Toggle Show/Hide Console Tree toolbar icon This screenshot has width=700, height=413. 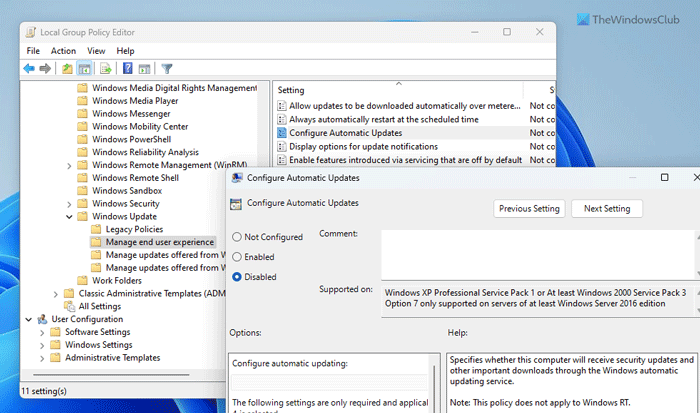[x=86, y=69]
